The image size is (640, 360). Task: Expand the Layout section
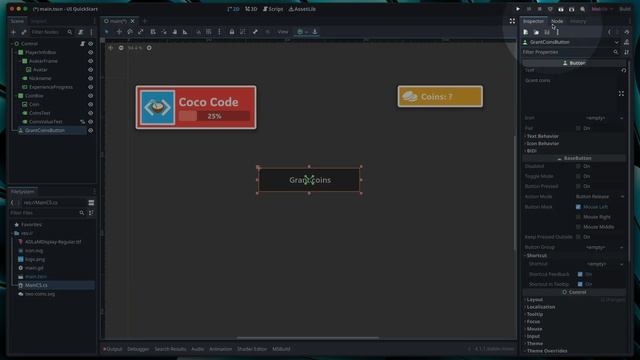534,300
